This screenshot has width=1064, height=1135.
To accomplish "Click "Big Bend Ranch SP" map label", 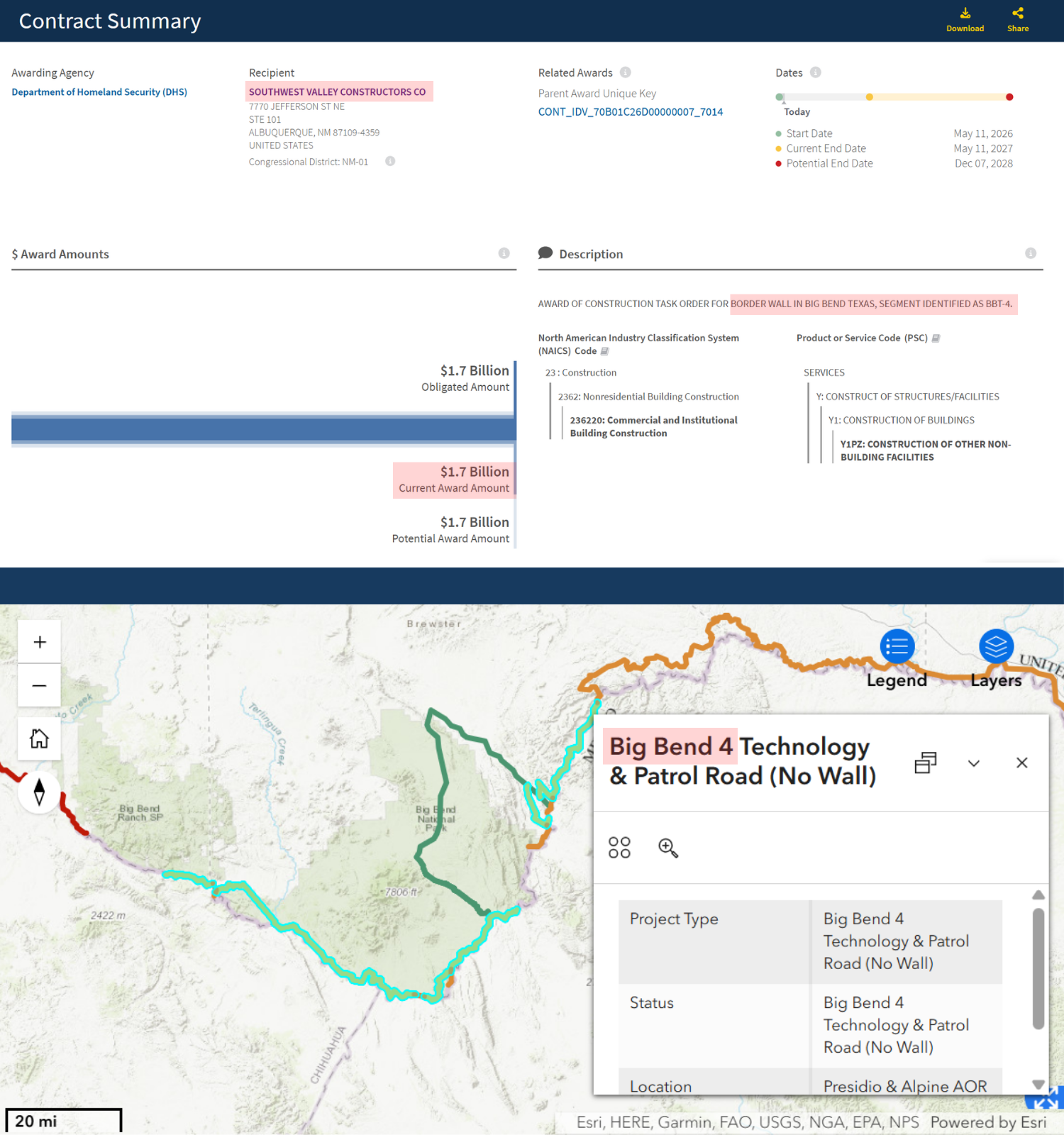I will pyautogui.click(x=140, y=813).
